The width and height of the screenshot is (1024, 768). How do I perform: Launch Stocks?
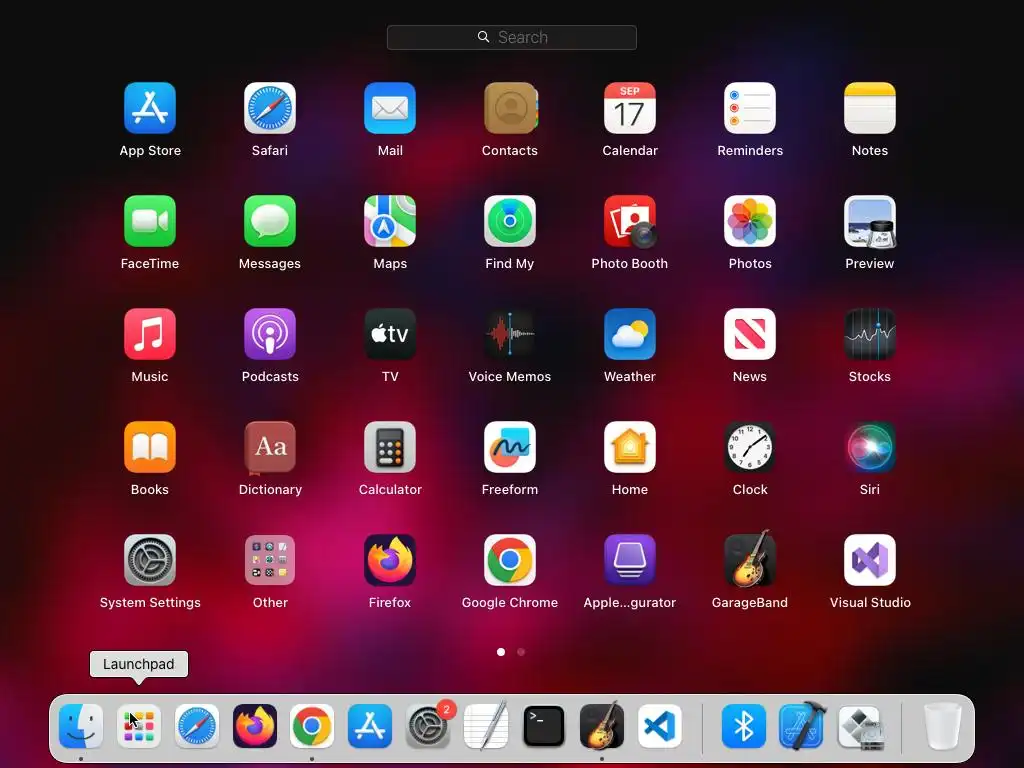tap(870, 334)
